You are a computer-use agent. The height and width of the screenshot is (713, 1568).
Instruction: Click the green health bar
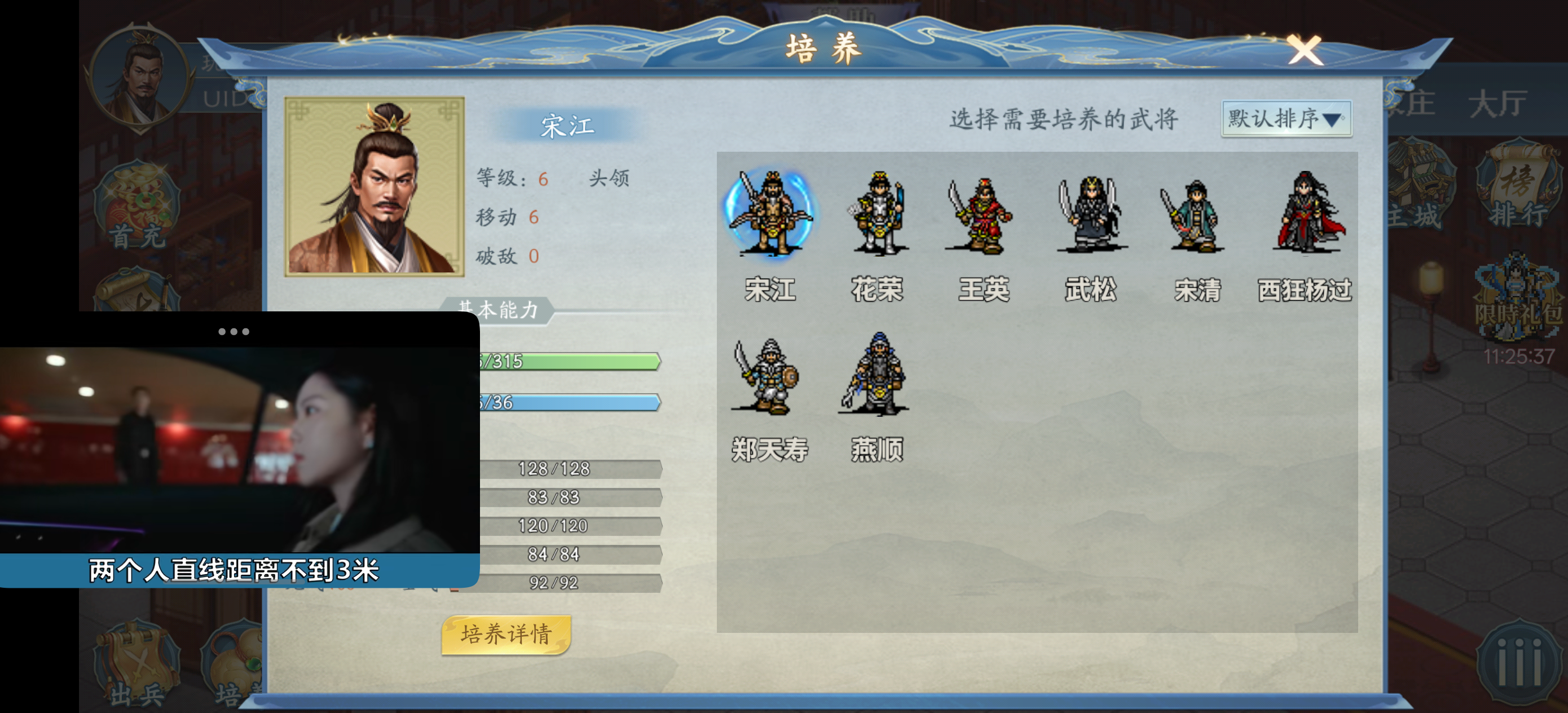click(570, 362)
